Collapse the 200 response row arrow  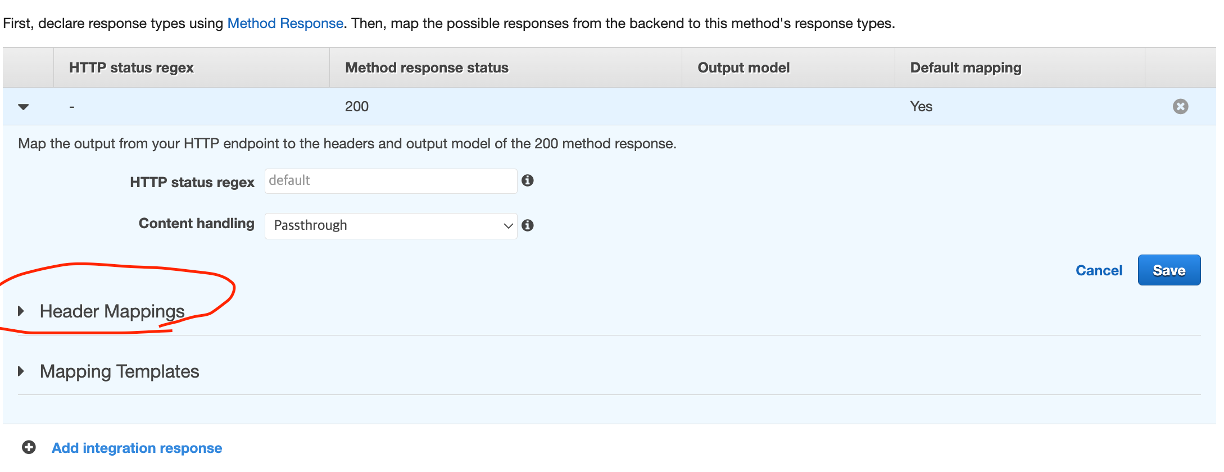pyautogui.click(x=24, y=106)
